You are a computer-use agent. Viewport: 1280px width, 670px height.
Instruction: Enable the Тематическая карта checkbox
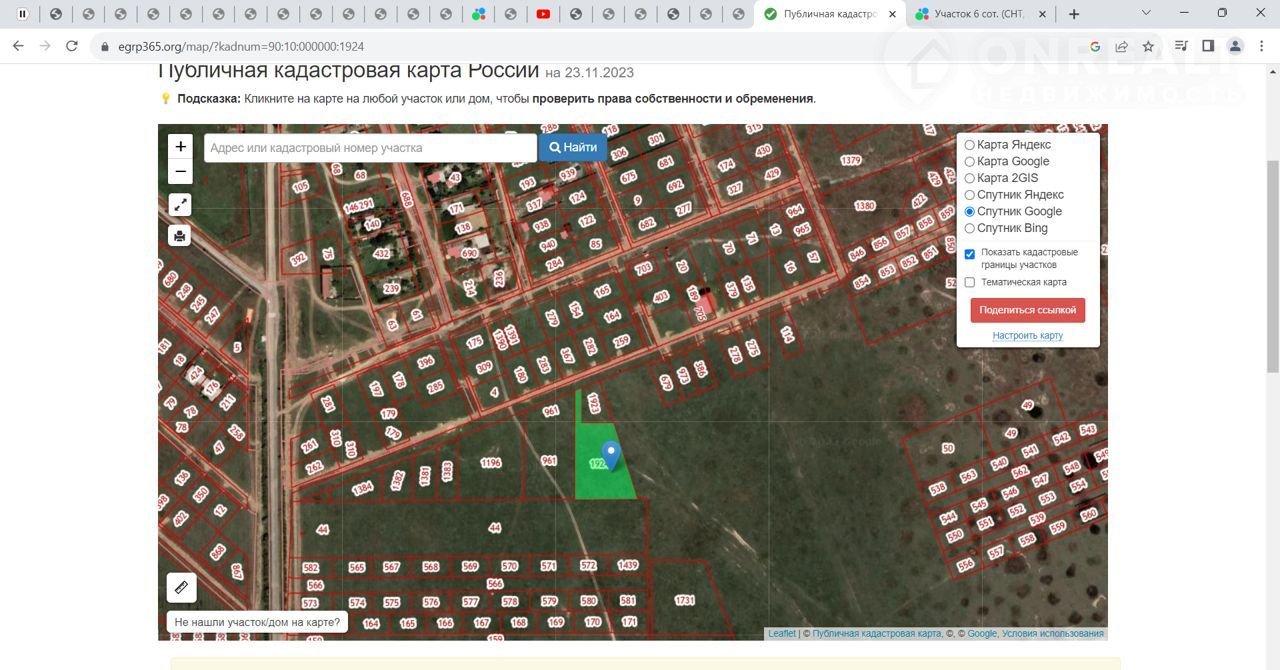(969, 283)
